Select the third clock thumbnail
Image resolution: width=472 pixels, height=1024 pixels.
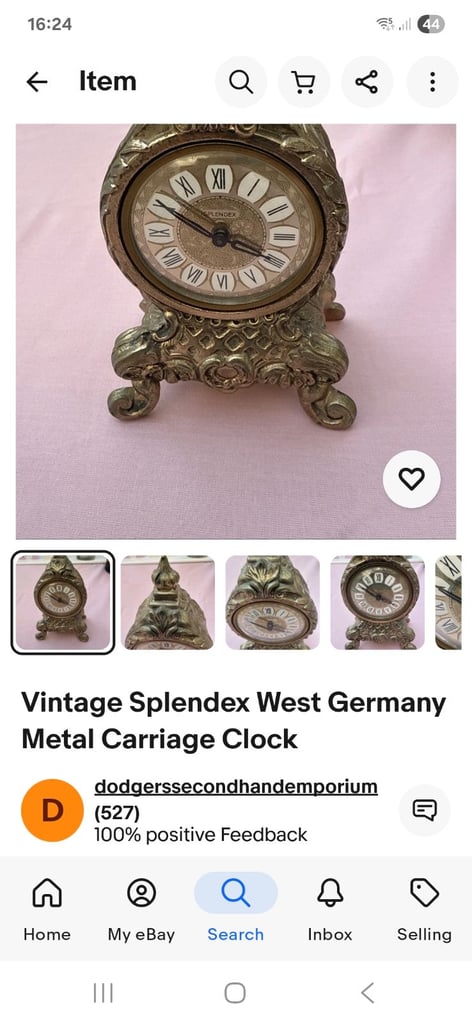273,603
